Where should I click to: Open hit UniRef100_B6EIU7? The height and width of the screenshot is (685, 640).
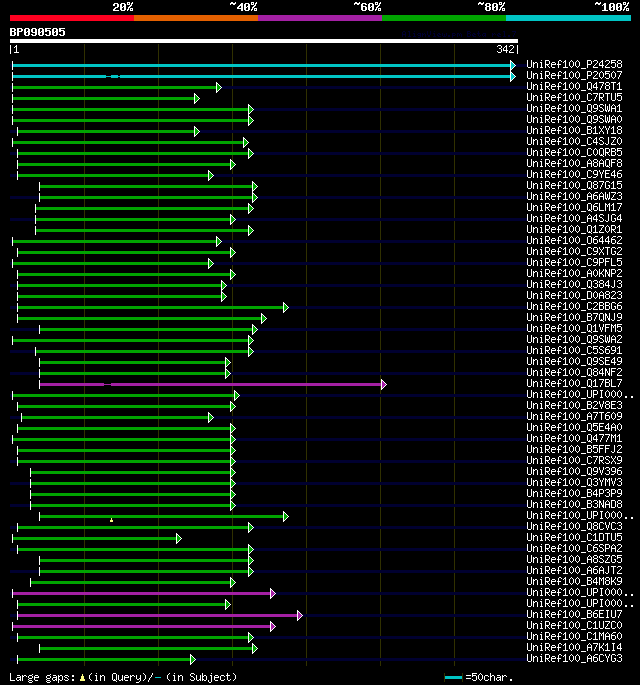[574, 615]
